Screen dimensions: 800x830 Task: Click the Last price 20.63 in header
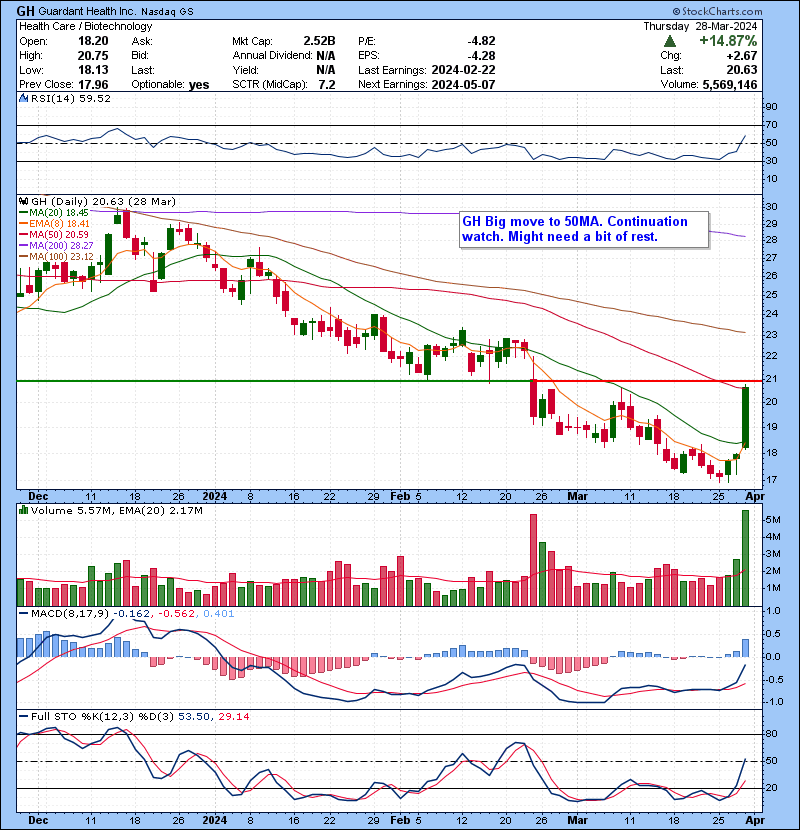click(741, 70)
